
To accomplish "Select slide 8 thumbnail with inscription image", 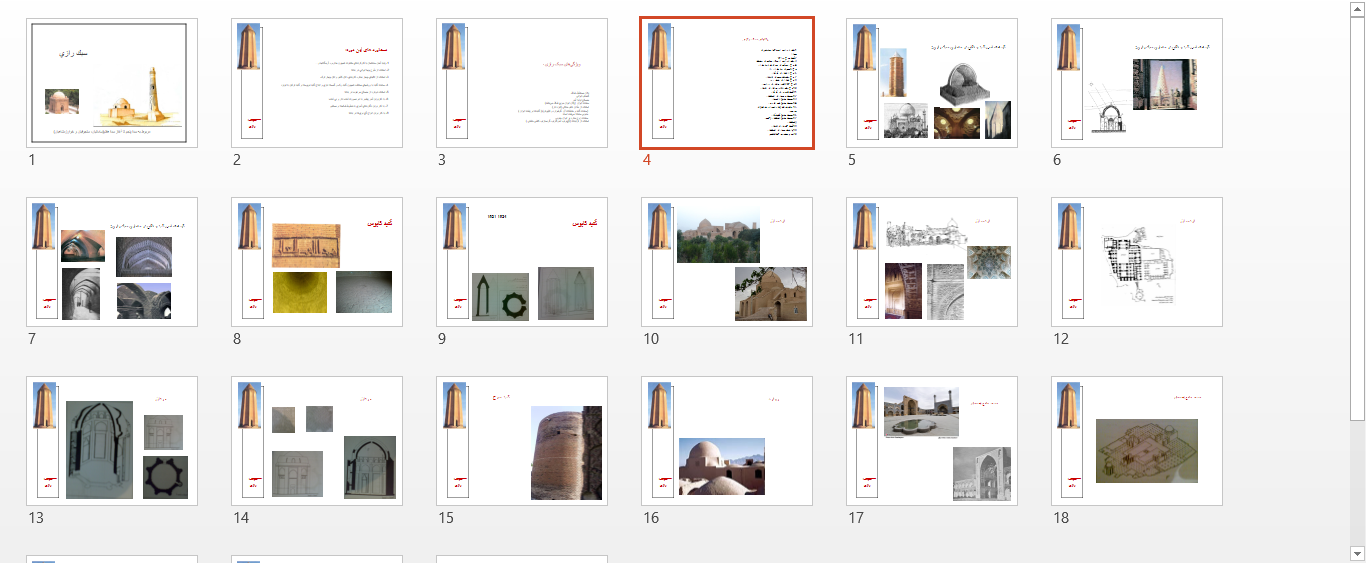I will pos(317,262).
